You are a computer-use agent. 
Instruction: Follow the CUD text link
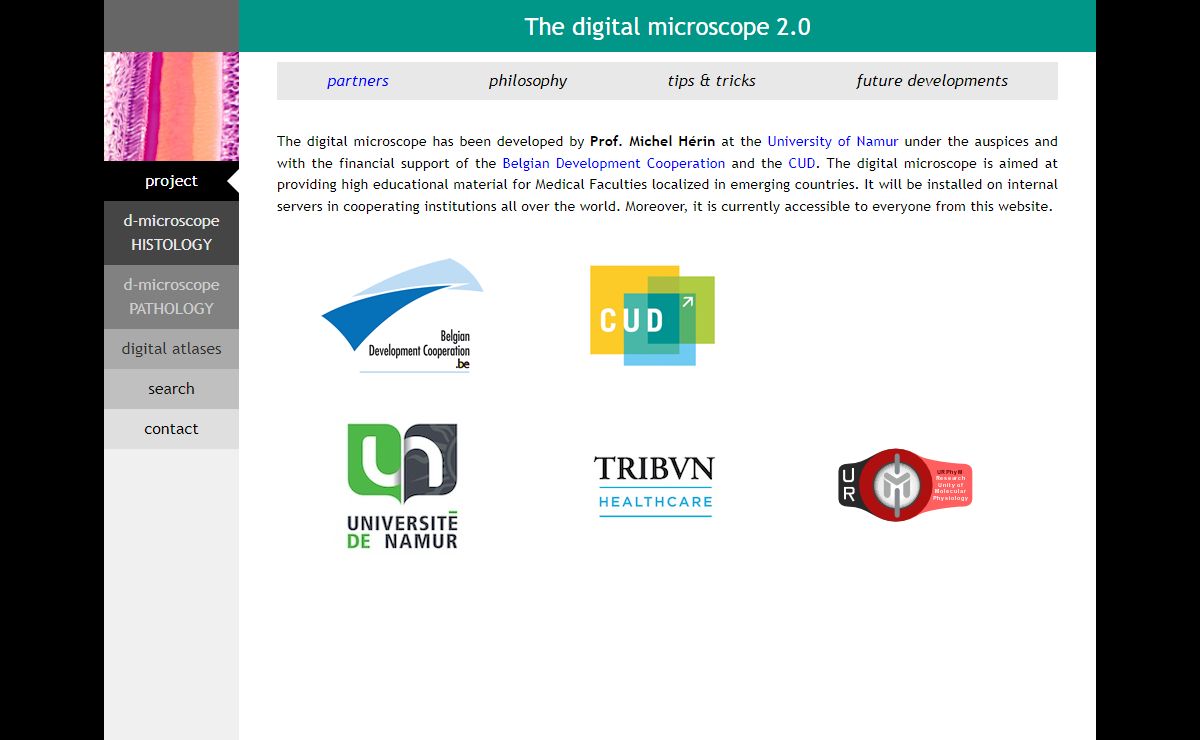[801, 163]
